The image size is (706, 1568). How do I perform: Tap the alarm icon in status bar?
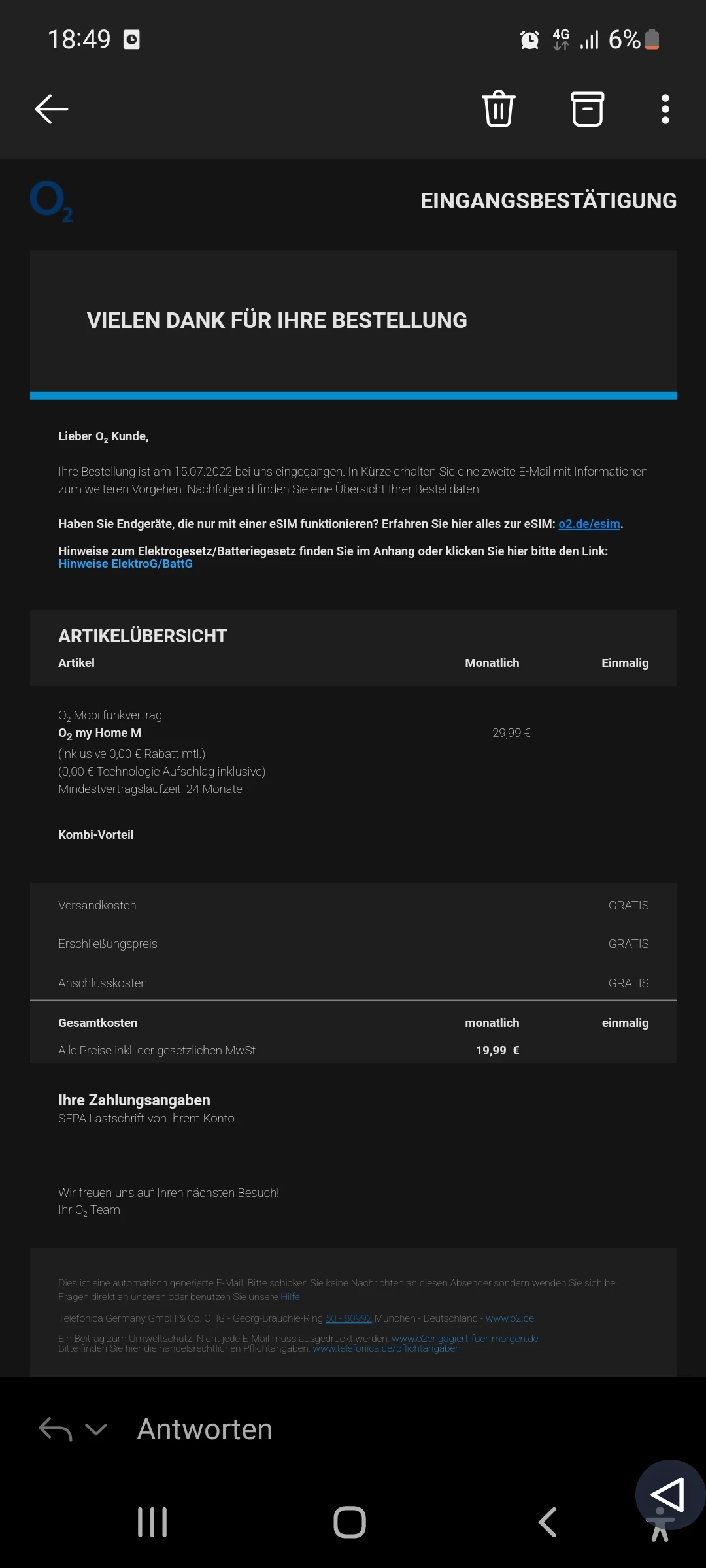click(x=529, y=40)
